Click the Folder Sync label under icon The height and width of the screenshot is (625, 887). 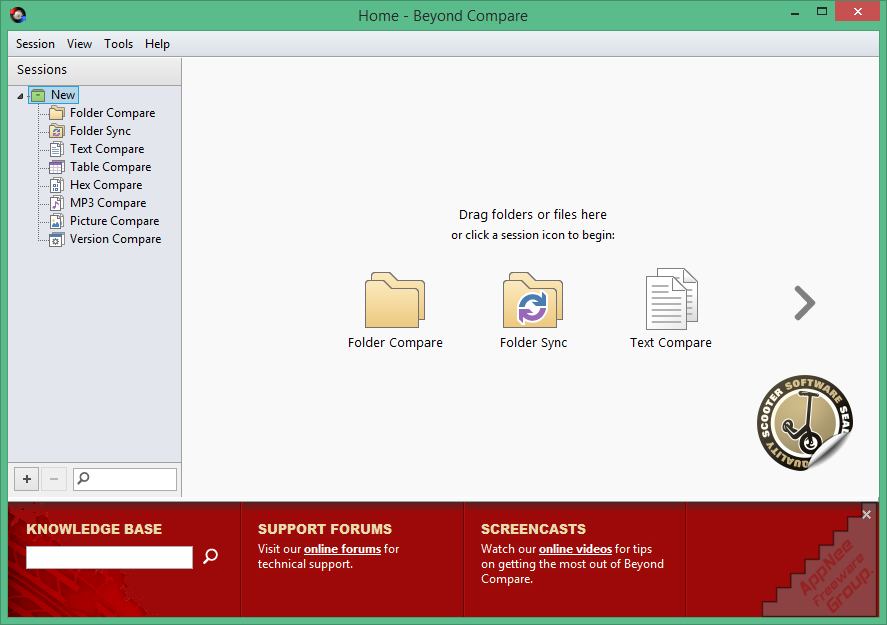(533, 343)
